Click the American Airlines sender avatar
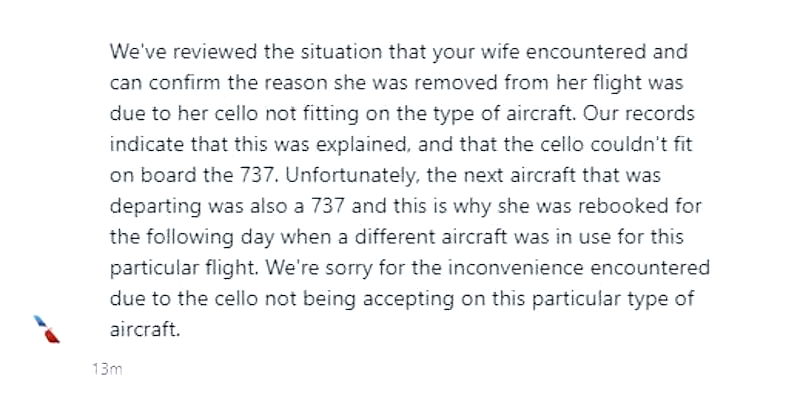800x415 pixels. [x=44, y=329]
